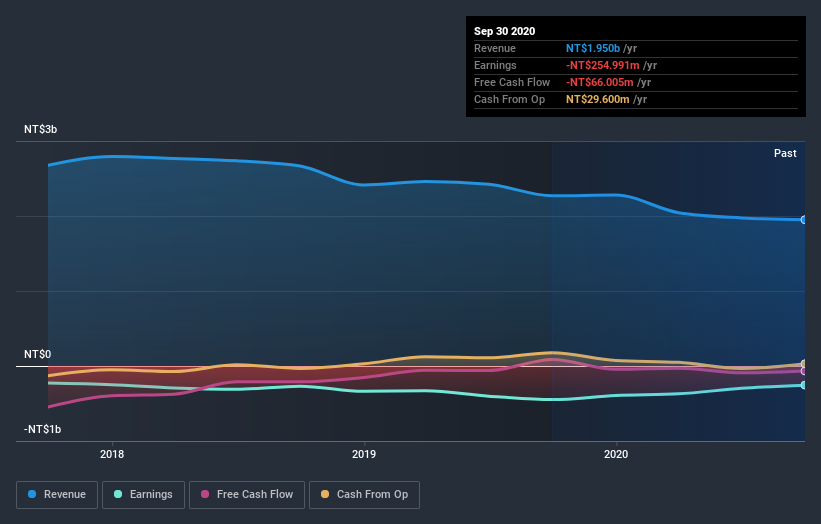Image resolution: width=821 pixels, height=524 pixels.
Task: Click the NT$29.600m cash from op value
Action: coord(597,99)
